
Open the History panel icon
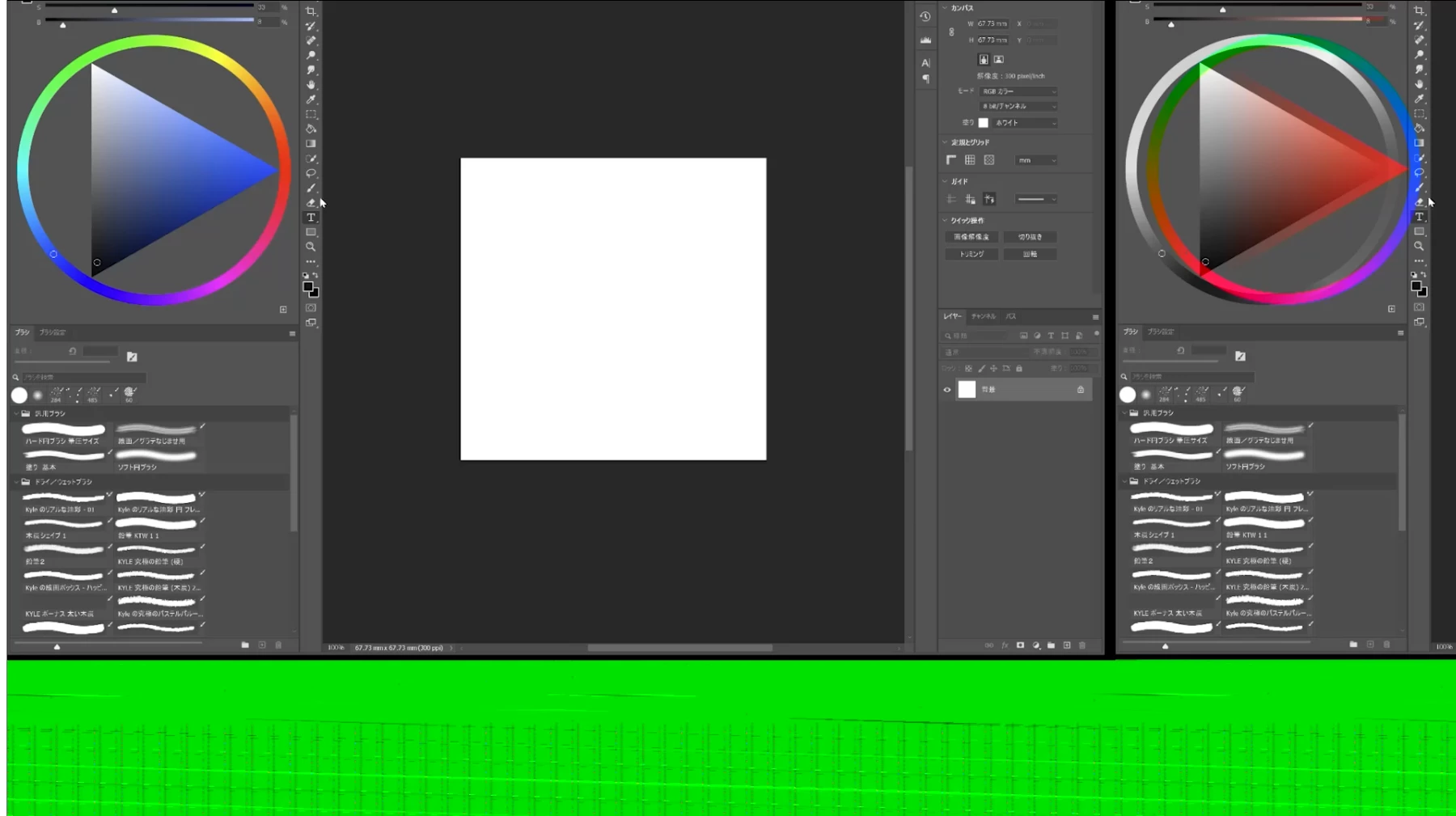[925, 16]
